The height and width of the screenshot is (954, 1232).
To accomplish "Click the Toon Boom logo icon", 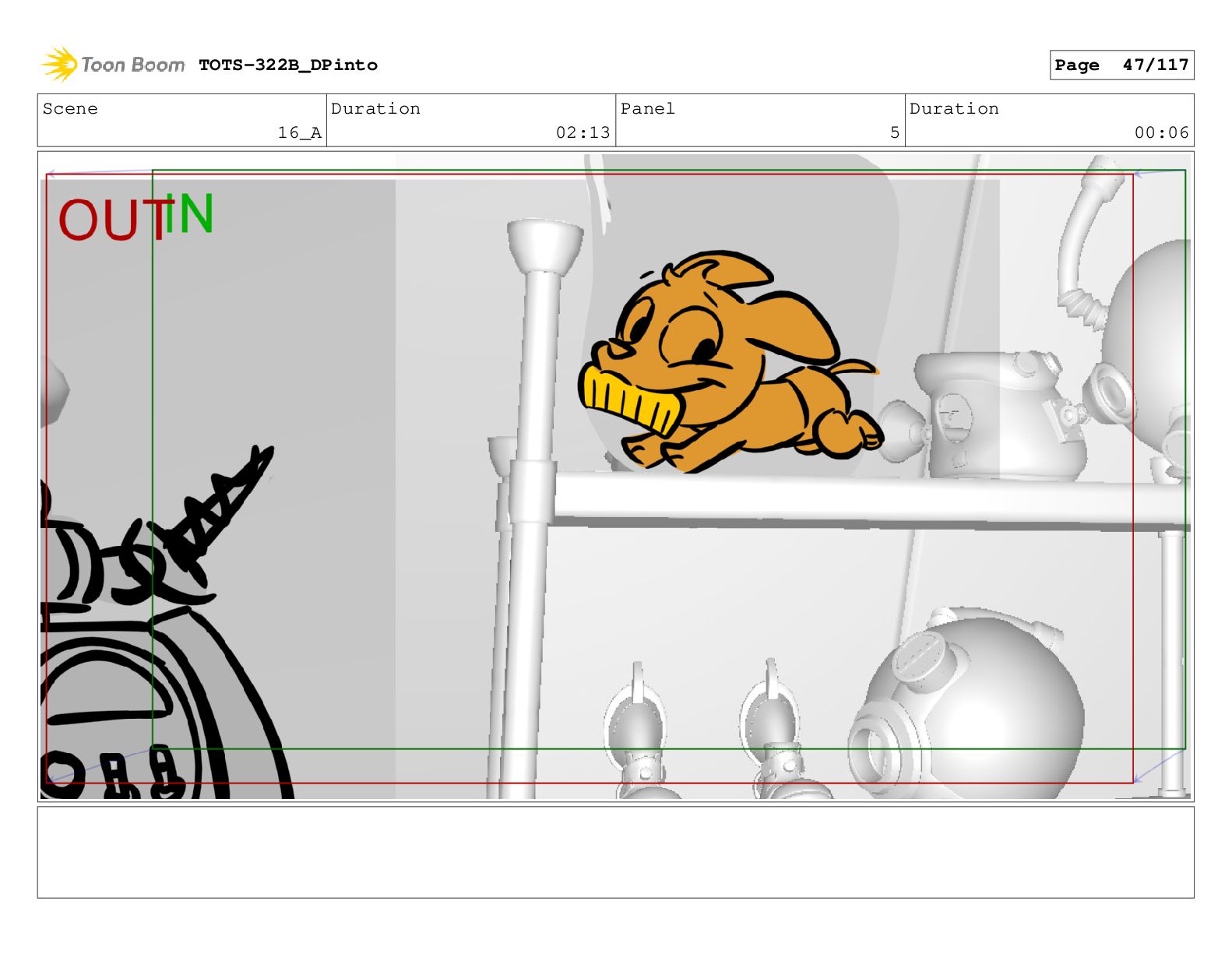I will click(x=59, y=64).
